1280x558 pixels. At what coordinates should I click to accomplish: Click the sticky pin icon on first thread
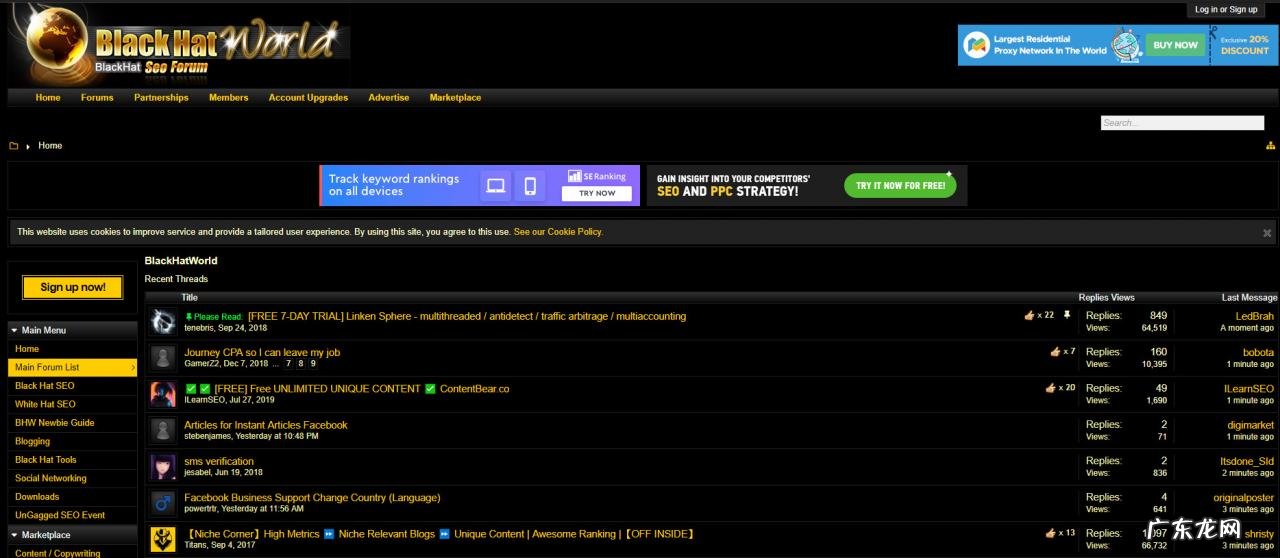1067,316
